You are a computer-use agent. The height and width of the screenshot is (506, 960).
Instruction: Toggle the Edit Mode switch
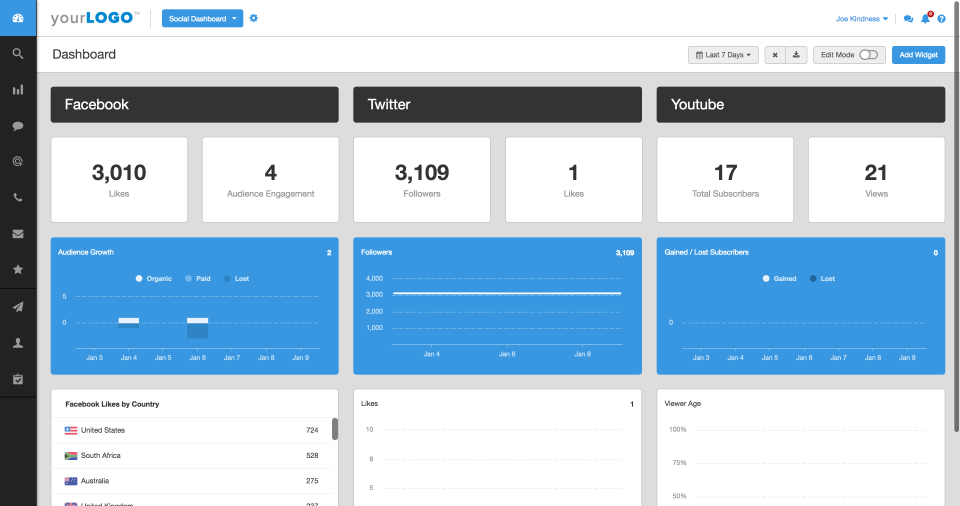pyautogui.click(x=868, y=55)
